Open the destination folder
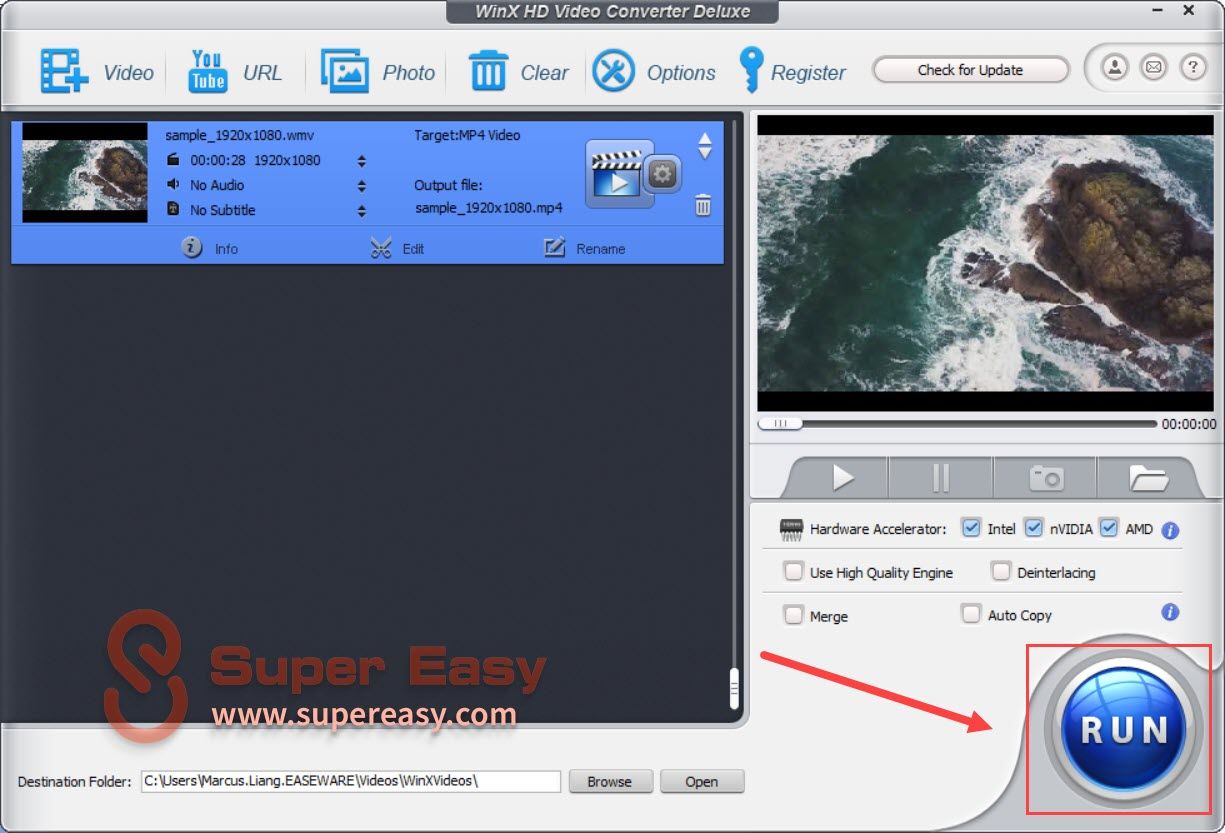The width and height of the screenshot is (1225, 833). click(x=701, y=781)
